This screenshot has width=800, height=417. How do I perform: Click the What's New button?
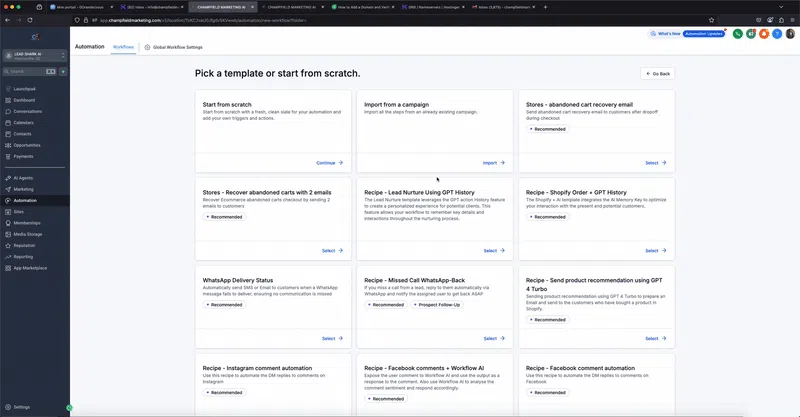(665, 34)
